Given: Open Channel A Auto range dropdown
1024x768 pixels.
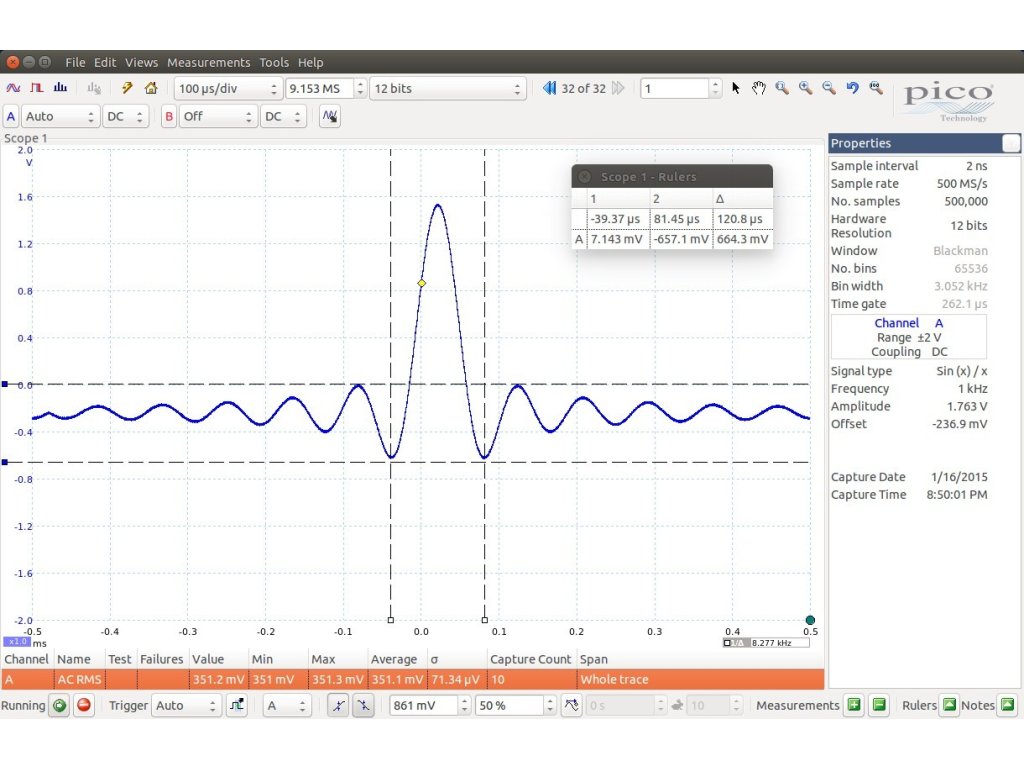Looking at the screenshot, I should 60,116.
